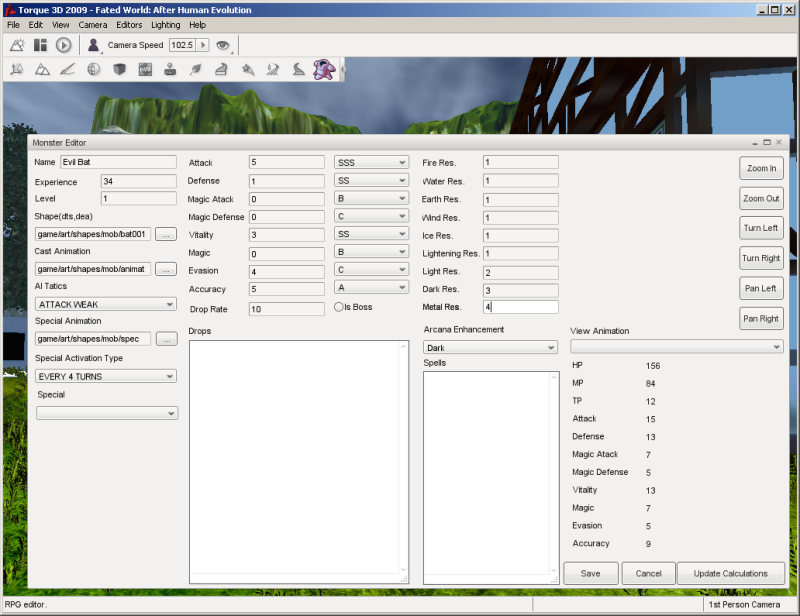Select the stamp icon in editor toolbar
The image size is (800, 616).
(170, 69)
